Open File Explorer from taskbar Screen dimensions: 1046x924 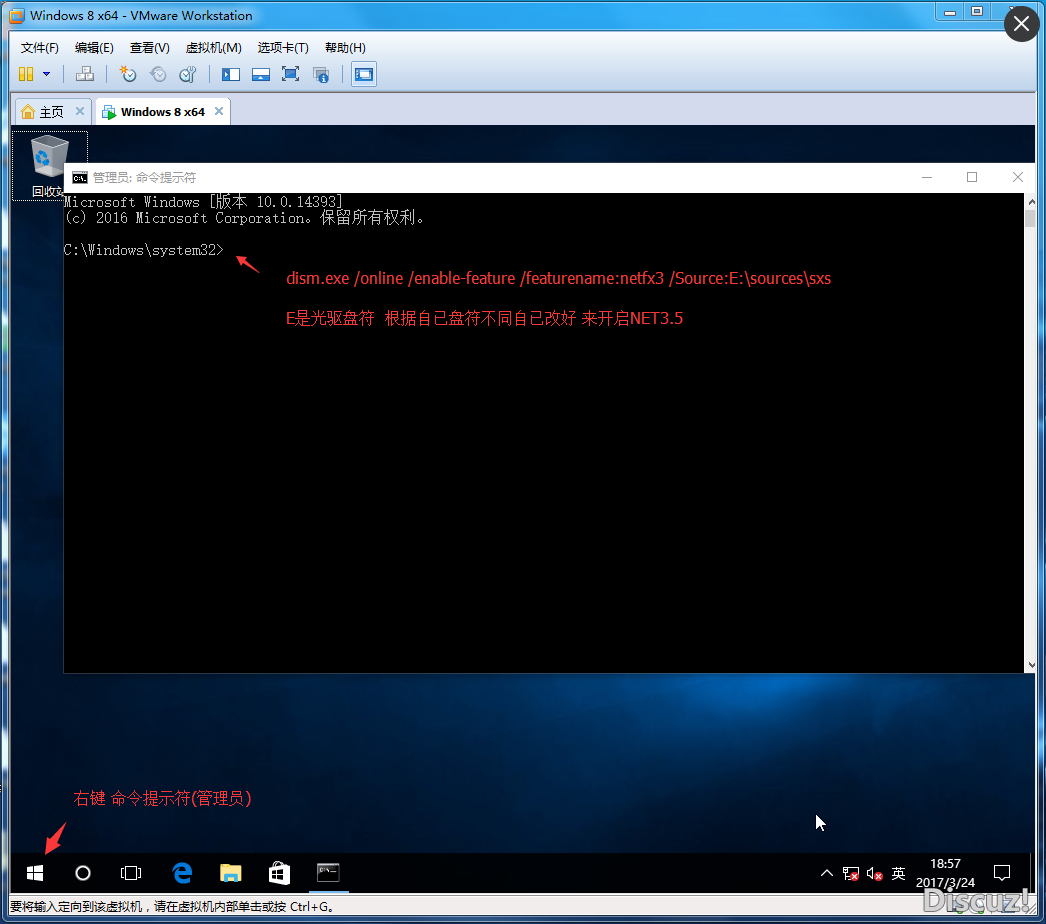coord(231,873)
